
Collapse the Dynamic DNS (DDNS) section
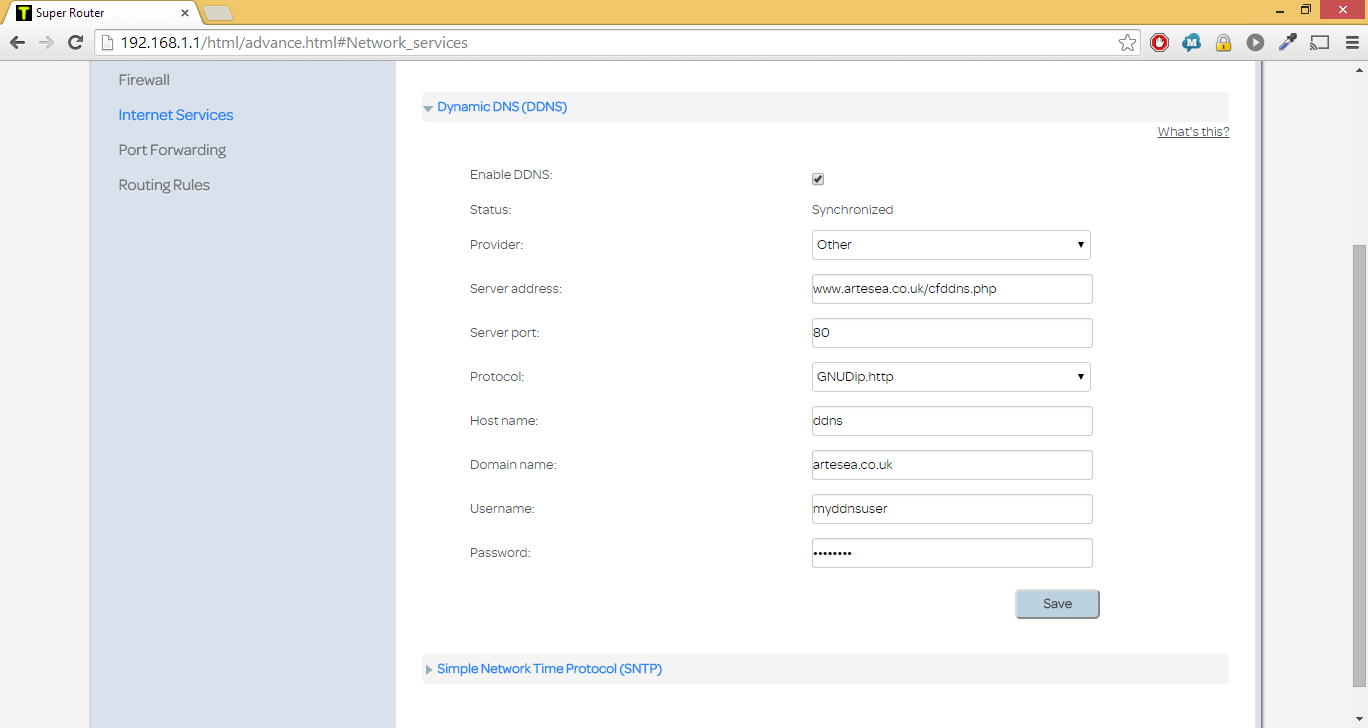[x=428, y=108]
